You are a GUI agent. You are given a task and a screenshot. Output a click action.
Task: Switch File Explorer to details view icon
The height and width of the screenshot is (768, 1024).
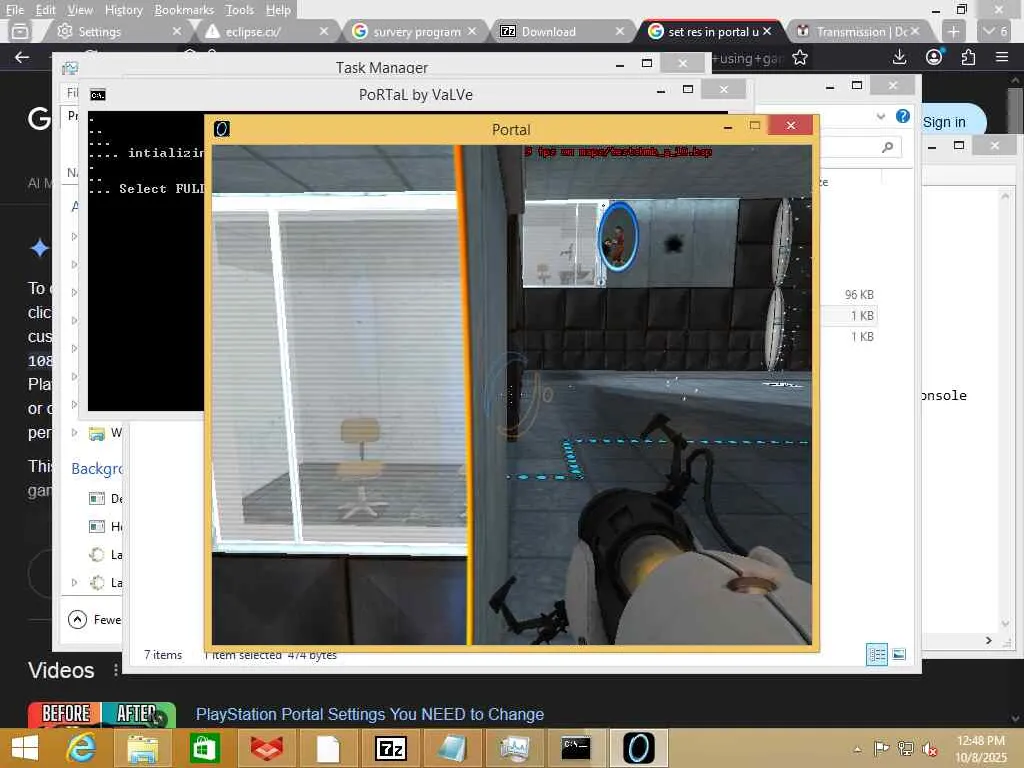[876, 654]
